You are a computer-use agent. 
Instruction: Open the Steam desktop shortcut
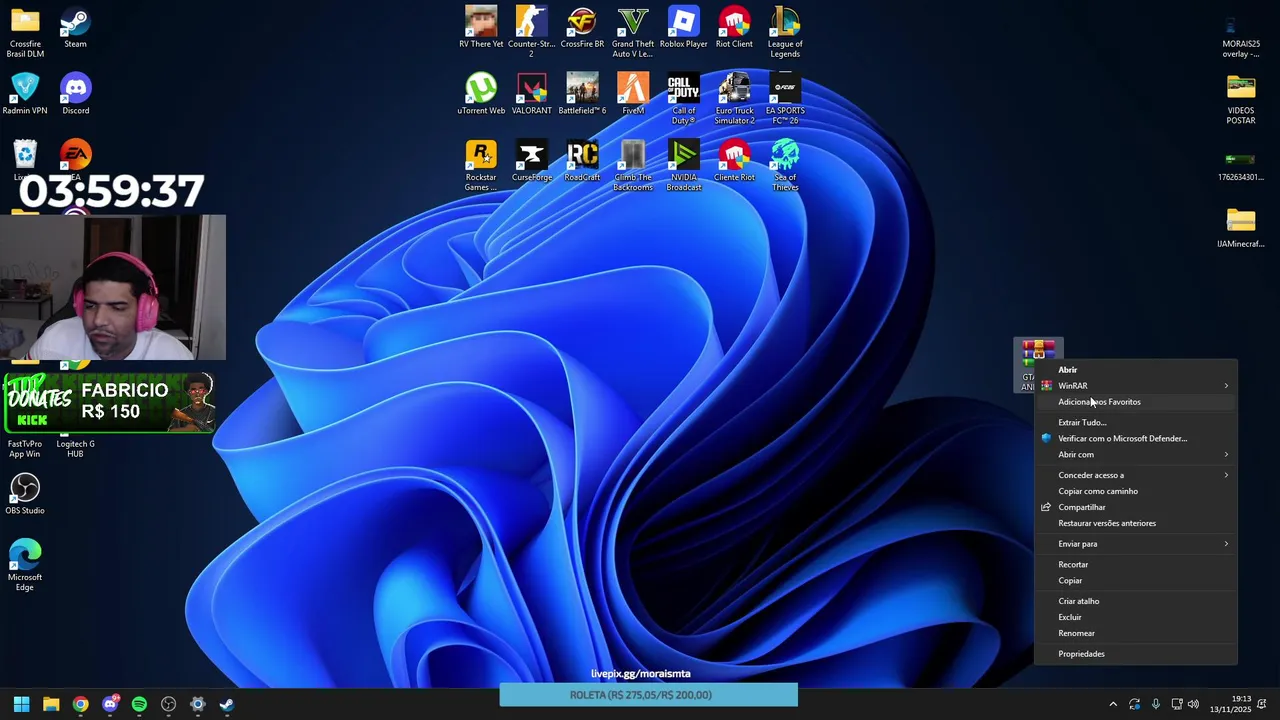pos(75,28)
